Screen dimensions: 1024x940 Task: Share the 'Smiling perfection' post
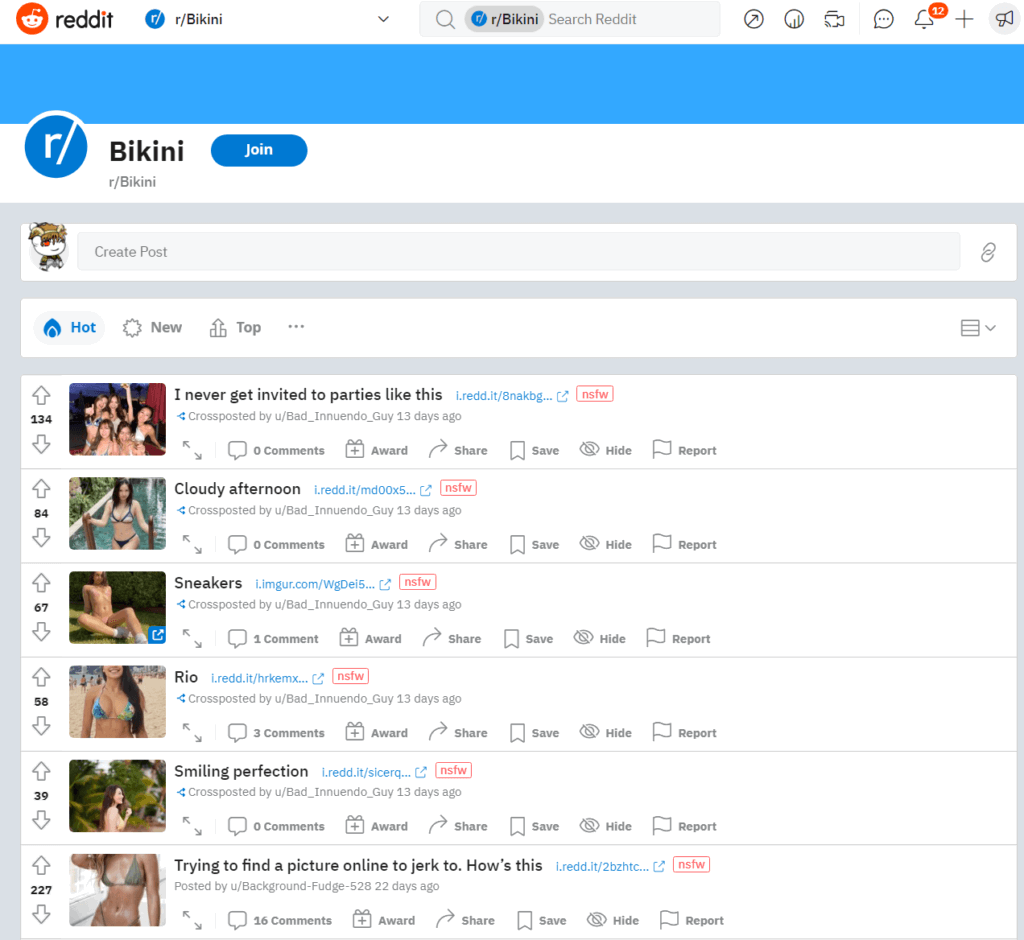pyautogui.click(x=458, y=826)
